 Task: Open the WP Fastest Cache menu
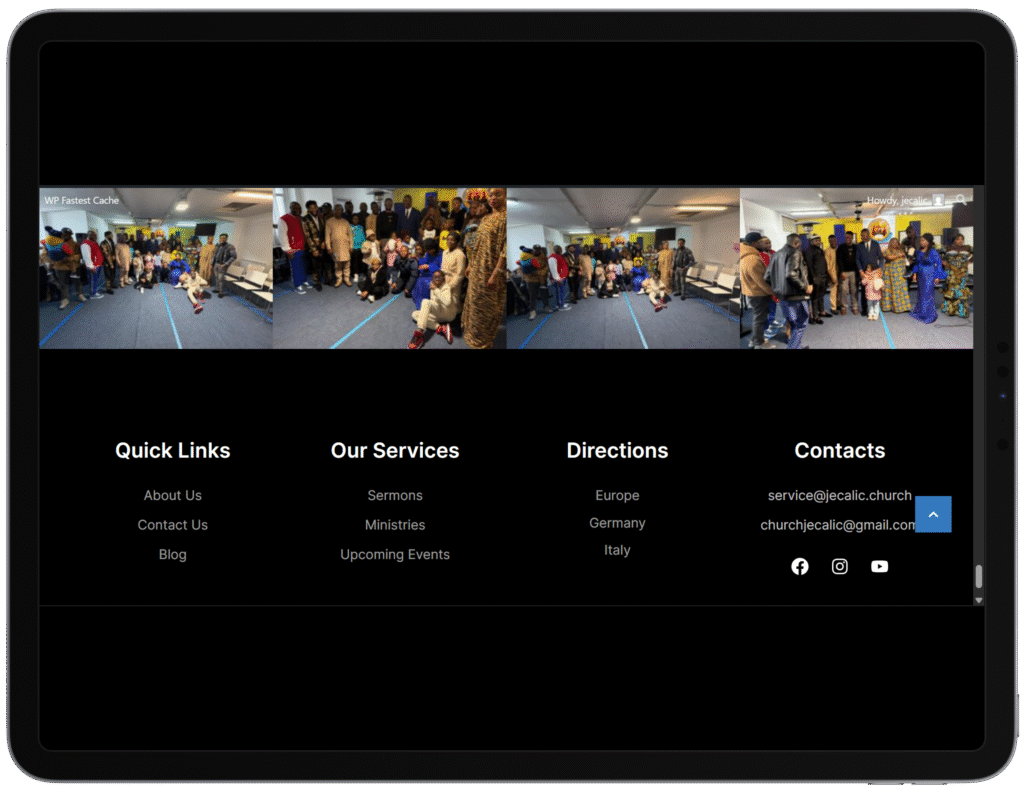[x=82, y=200]
